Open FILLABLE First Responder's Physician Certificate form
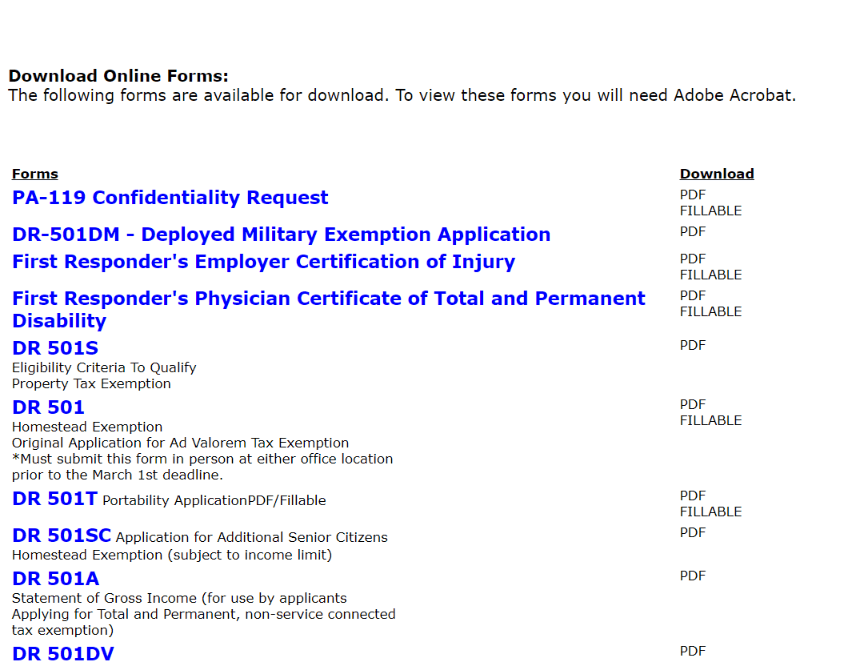Image resolution: width=848 pixels, height=666 pixels. coord(711,312)
